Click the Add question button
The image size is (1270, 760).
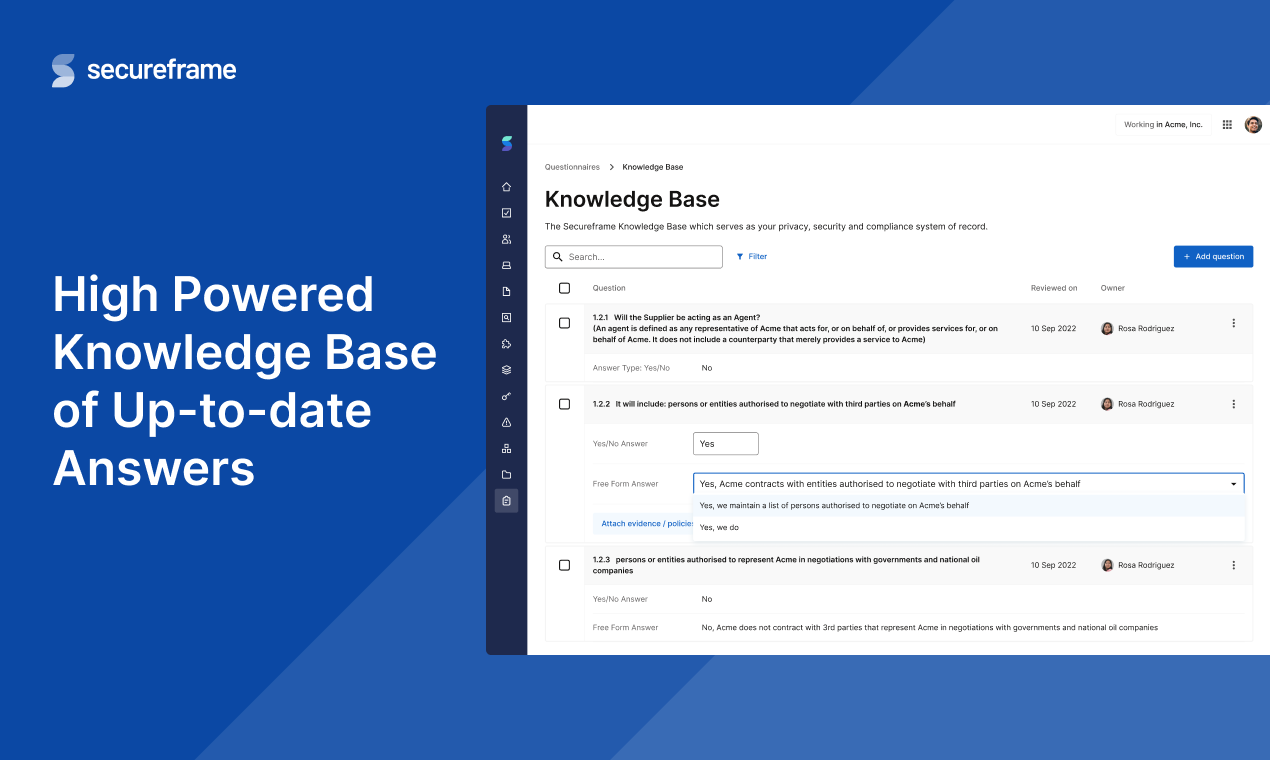click(1213, 257)
